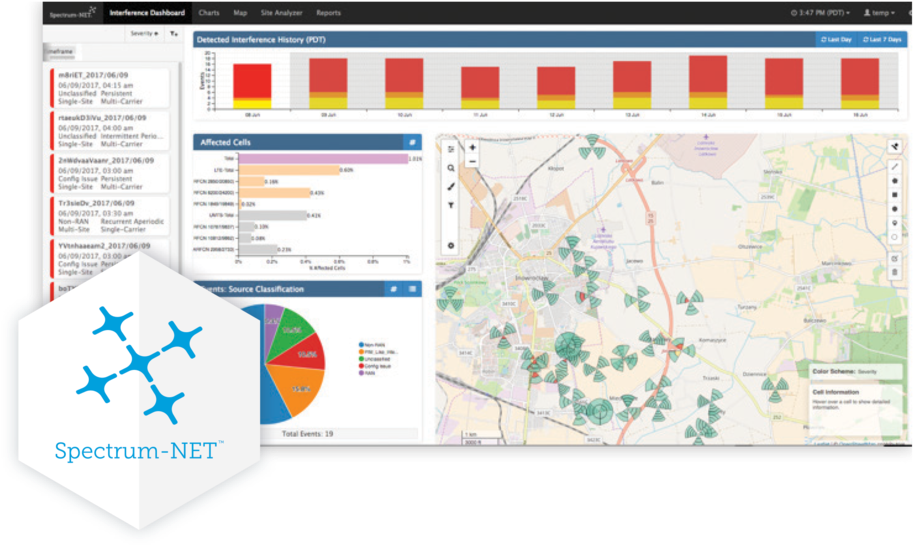Image resolution: width=913 pixels, height=545 pixels.
Task: Click the delete shapes trash icon
Action: tap(895, 272)
